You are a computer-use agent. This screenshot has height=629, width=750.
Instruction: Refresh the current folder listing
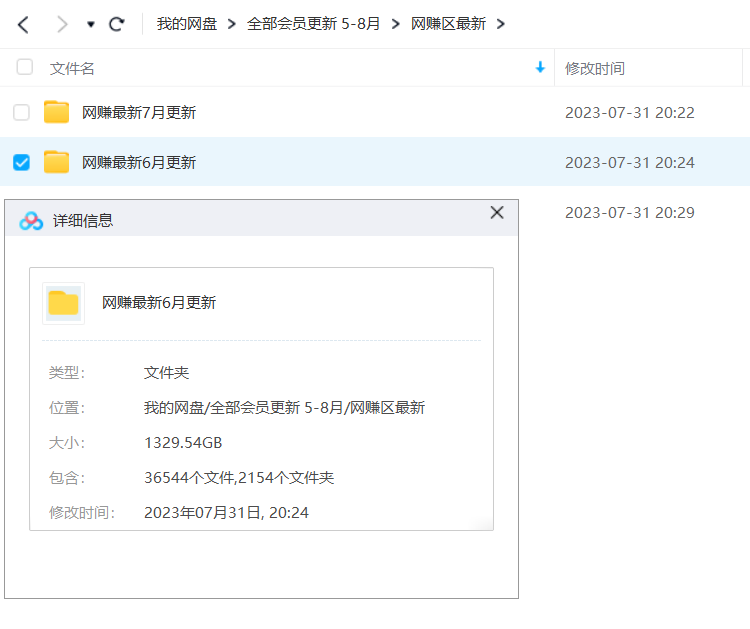[117, 24]
